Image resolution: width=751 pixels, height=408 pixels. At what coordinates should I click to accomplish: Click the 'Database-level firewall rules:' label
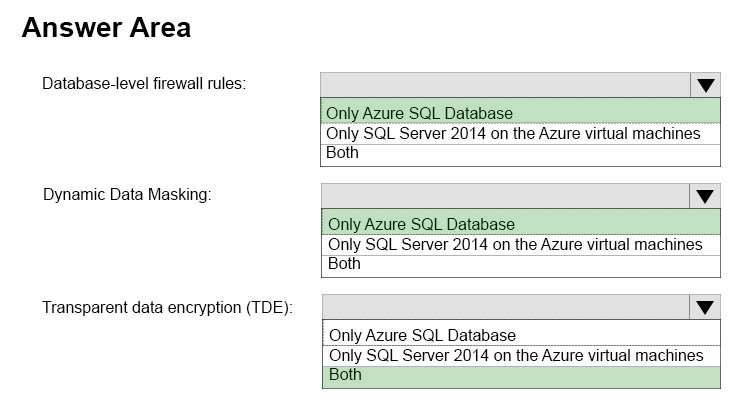click(144, 84)
